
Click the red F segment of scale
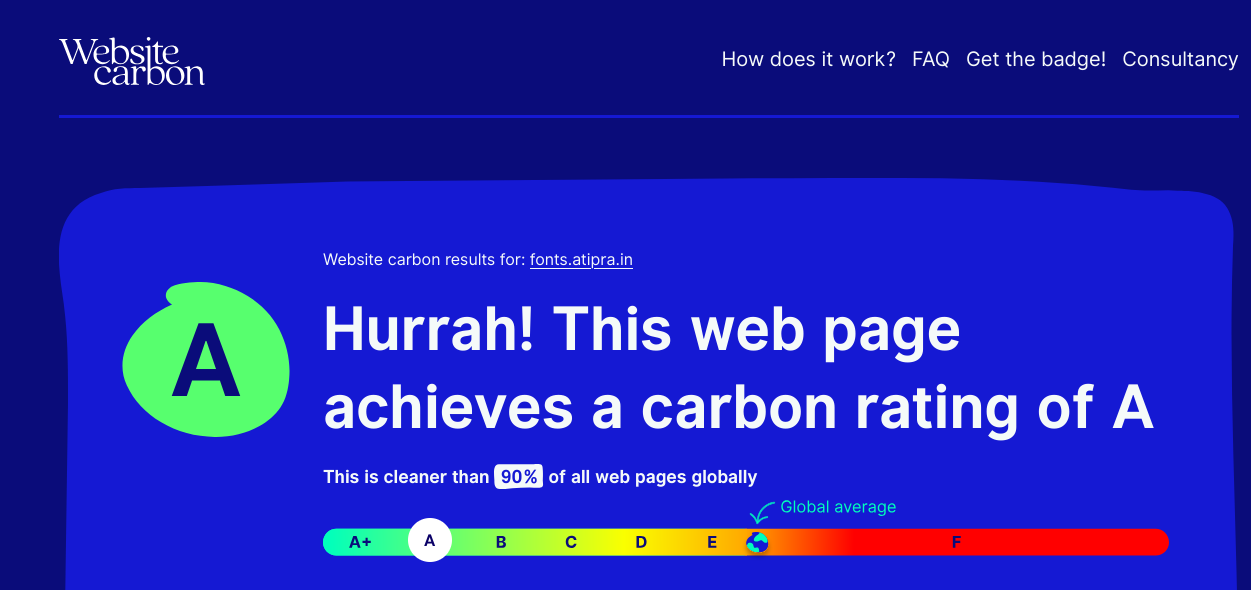point(956,542)
